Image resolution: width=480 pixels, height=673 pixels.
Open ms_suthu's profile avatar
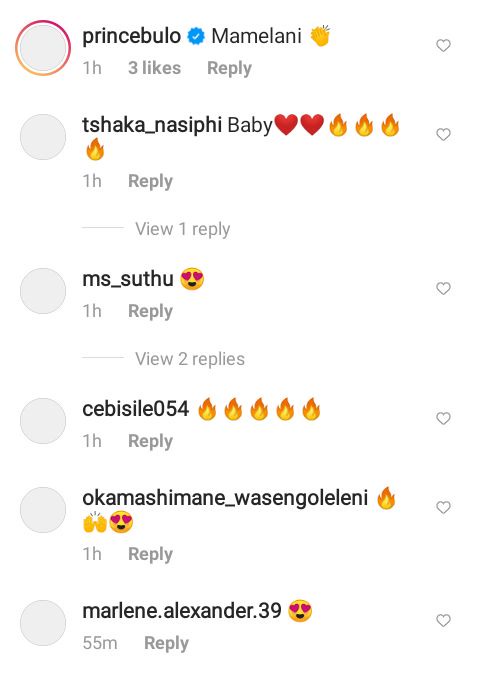click(x=43, y=291)
